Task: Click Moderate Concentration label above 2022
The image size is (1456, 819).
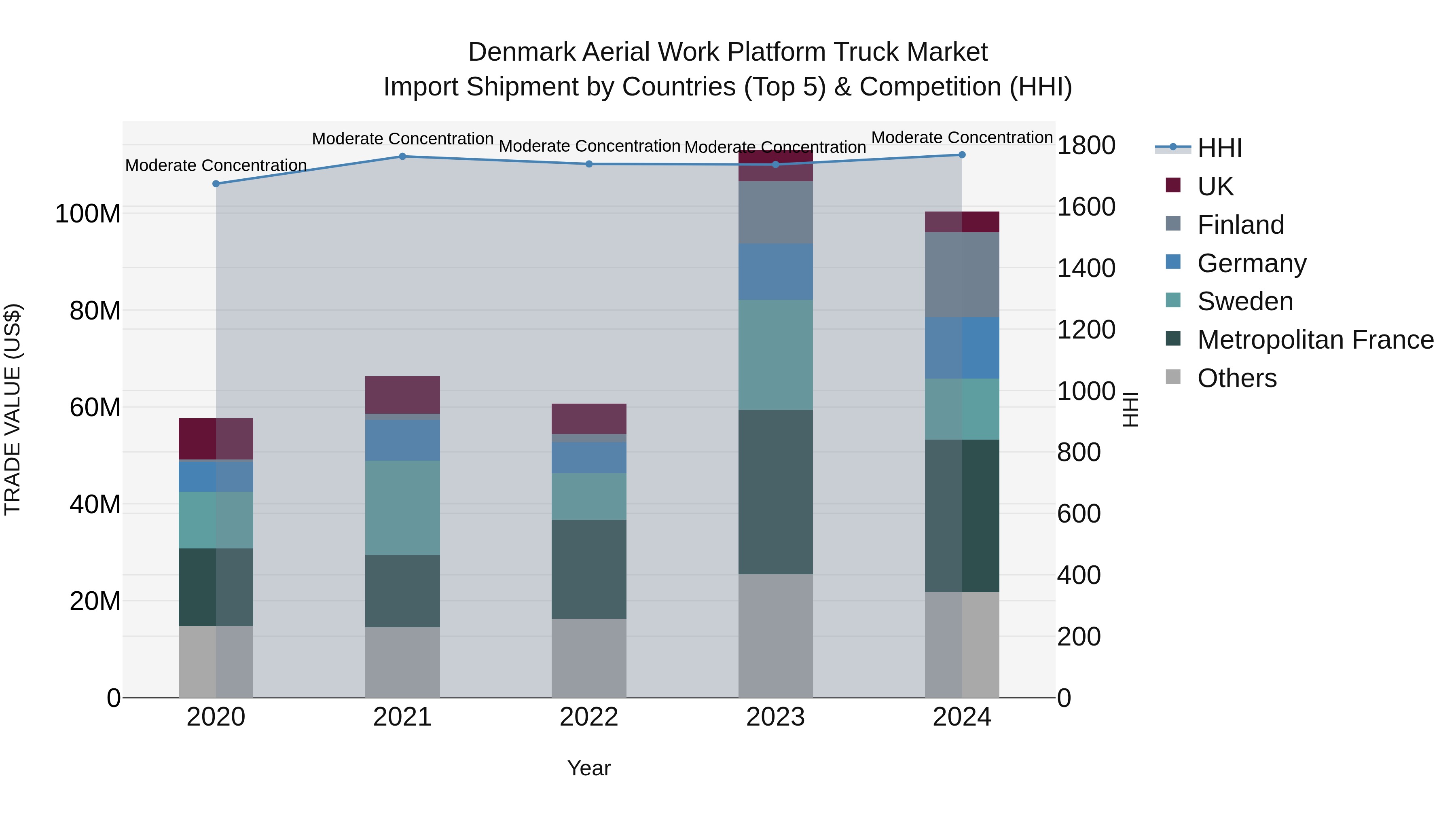Action: [589, 146]
